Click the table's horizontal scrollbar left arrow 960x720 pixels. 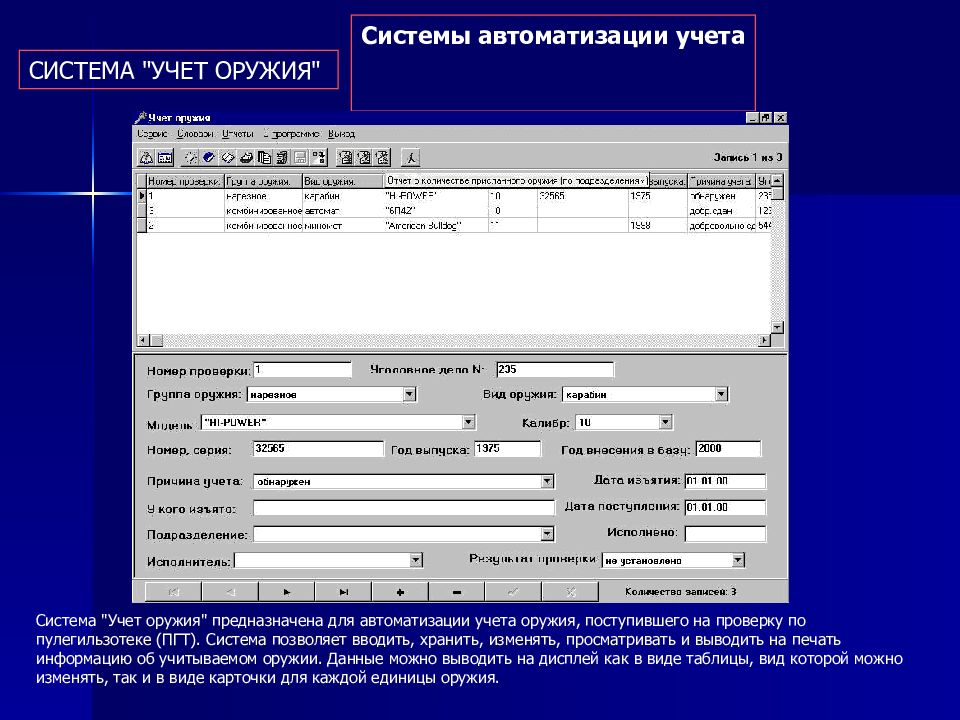pyautogui.click(x=143, y=340)
